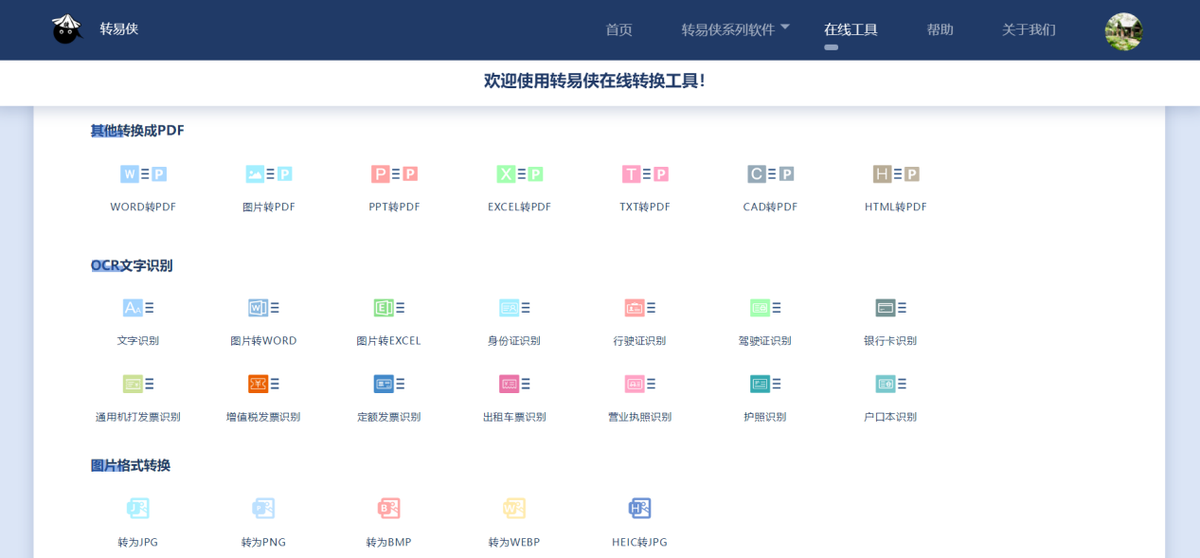Click the OCR文字识别 section heading
The width and height of the screenshot is (1200, 558).
coord(132,265)
